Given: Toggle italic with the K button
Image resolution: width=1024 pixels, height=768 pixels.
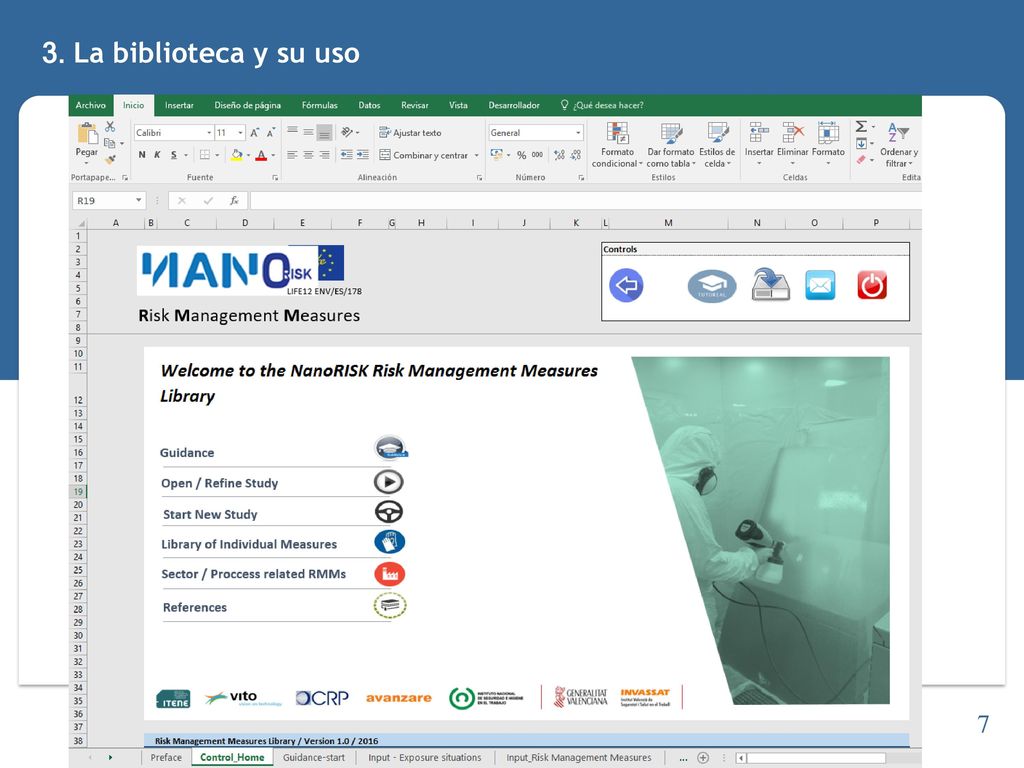Looking at the screenshot, I should [x=157, y=155].
